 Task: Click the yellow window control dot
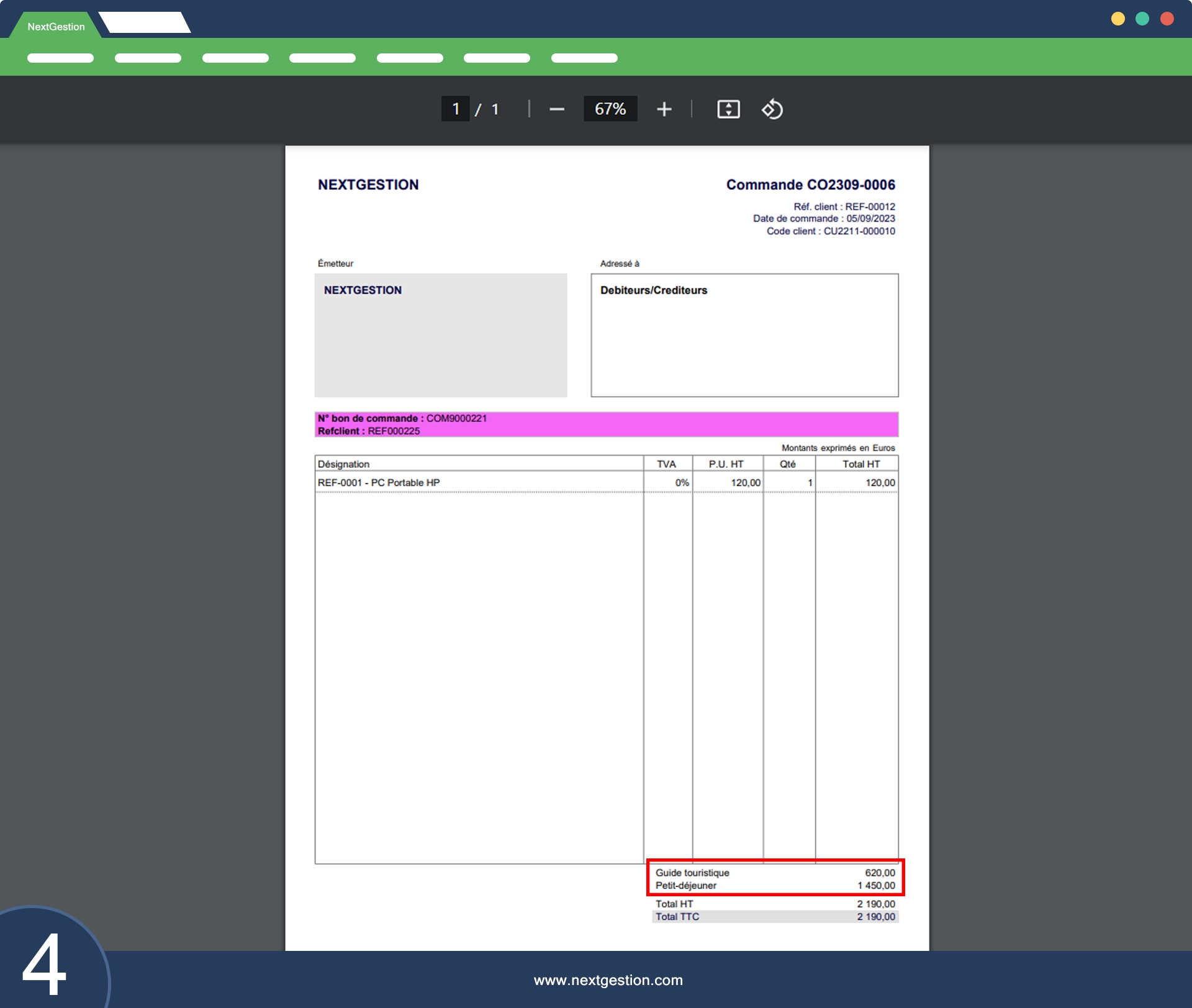tap(1117, 19)
